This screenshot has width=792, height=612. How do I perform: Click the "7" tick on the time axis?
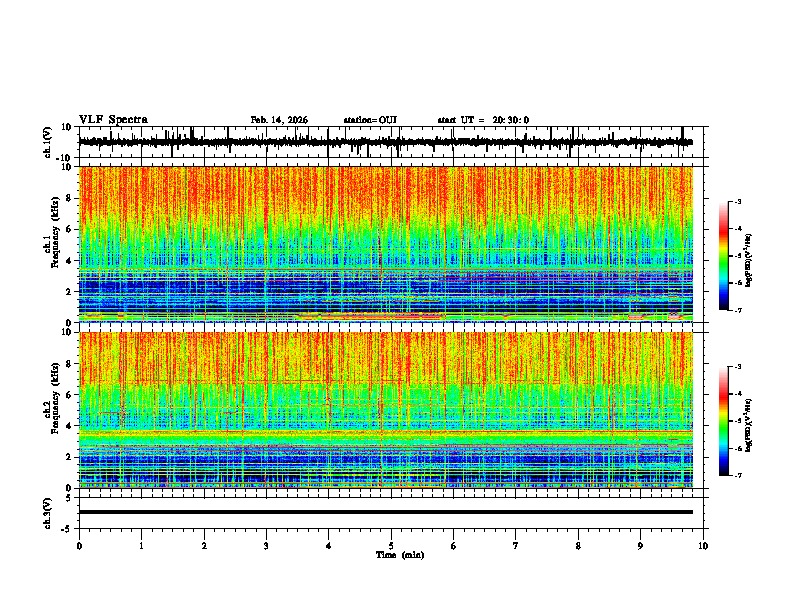516,546
